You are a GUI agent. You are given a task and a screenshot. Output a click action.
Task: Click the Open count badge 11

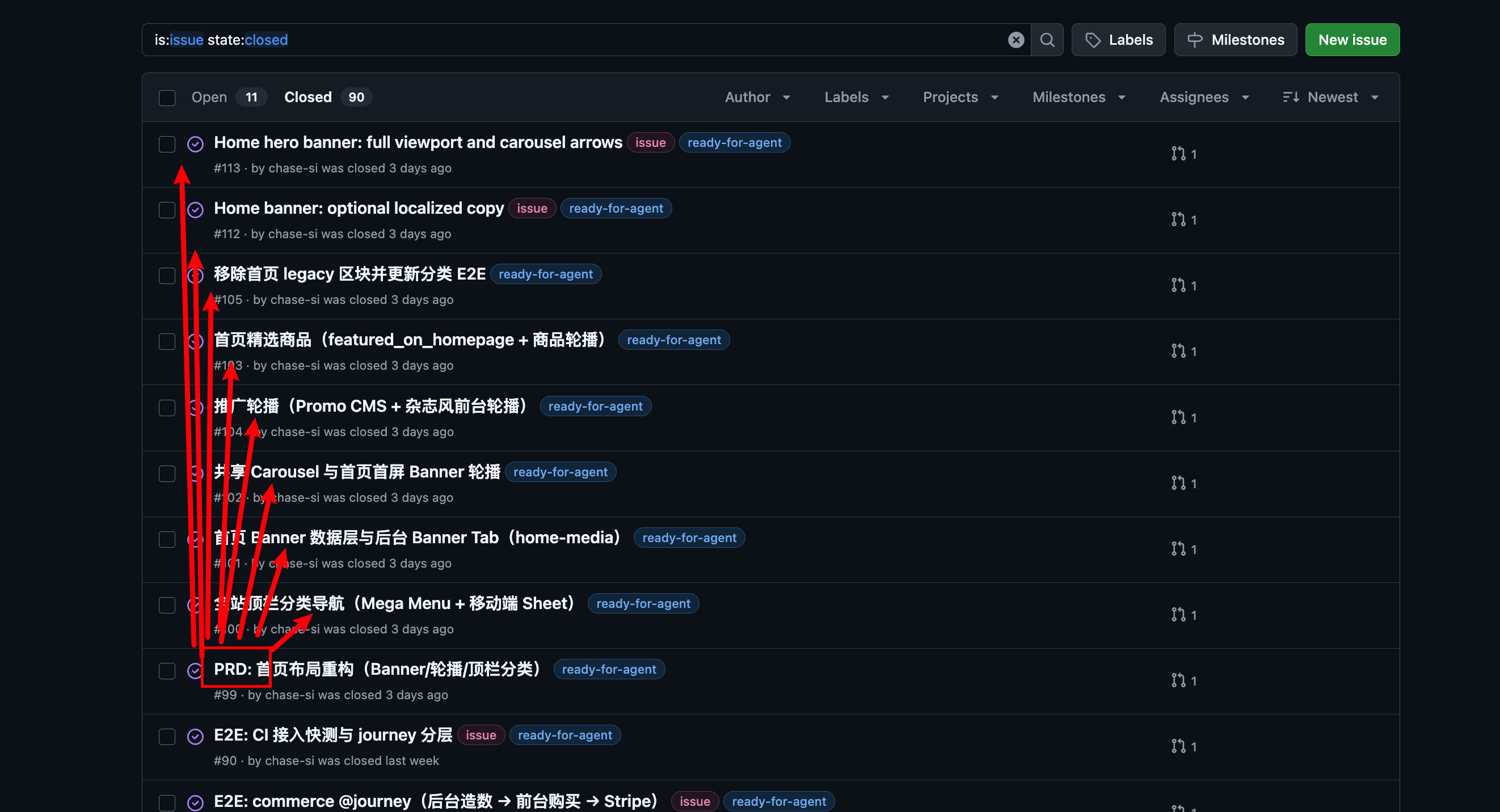251,97
